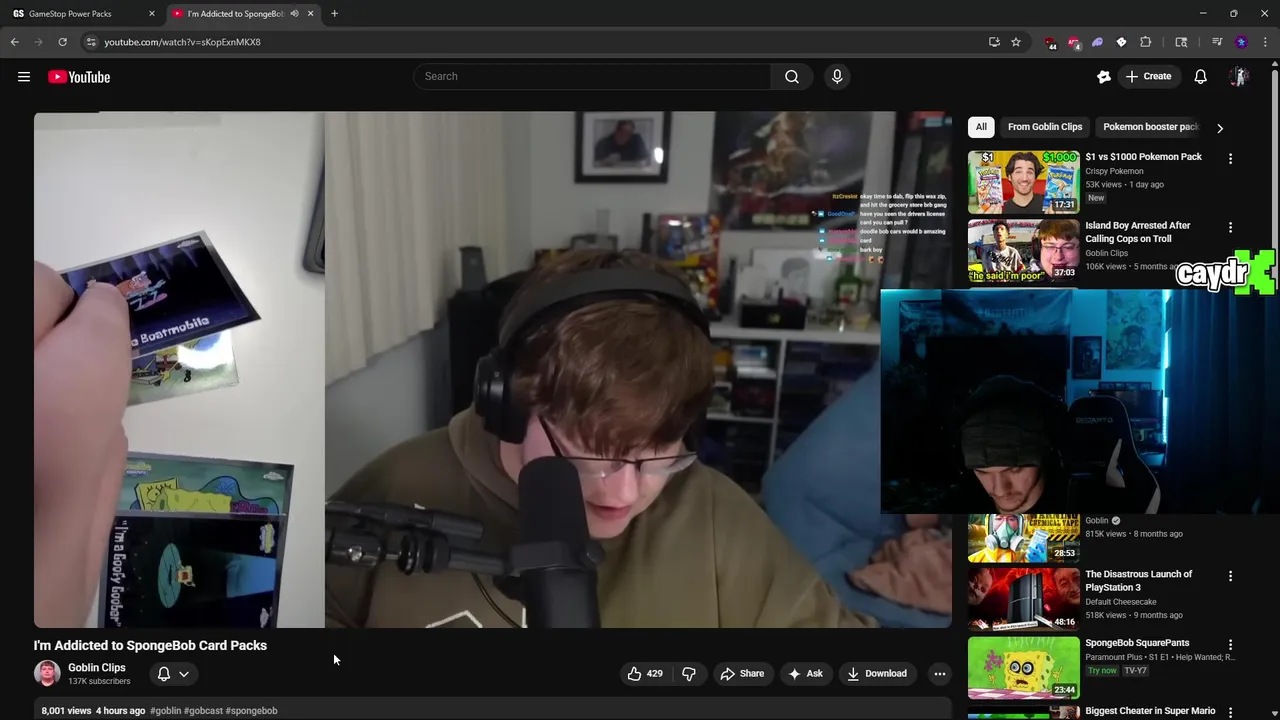
Task: Select the Pokemon booster pack chip
Action: coord(1150,127)
